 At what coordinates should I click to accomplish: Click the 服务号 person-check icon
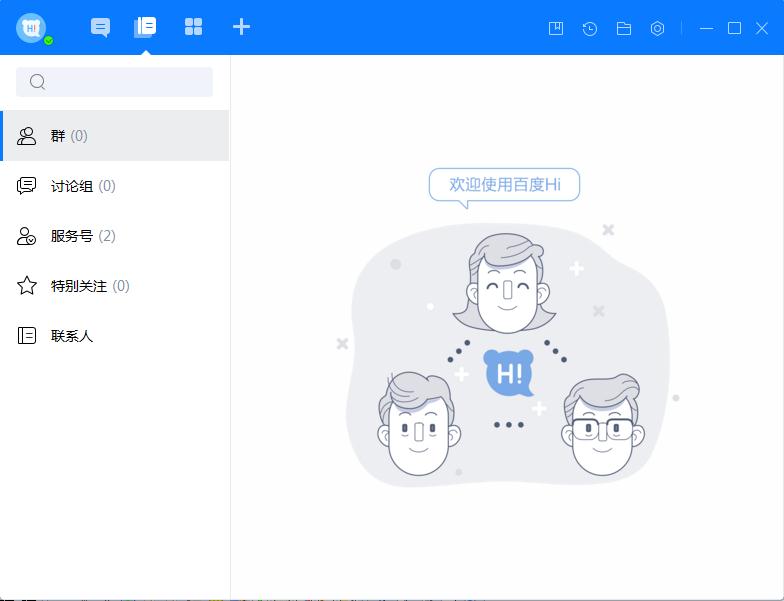pyautogui.click(x=26, y=236)
